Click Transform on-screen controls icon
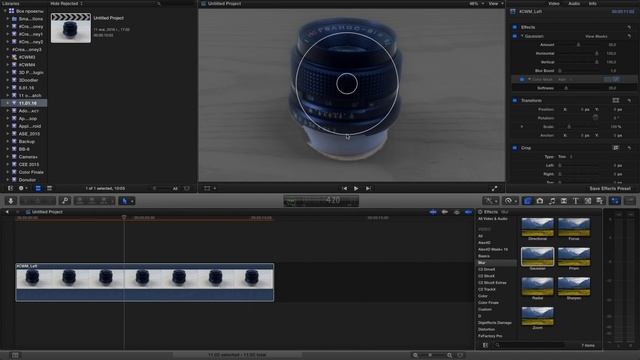 [x=616, y=100]
